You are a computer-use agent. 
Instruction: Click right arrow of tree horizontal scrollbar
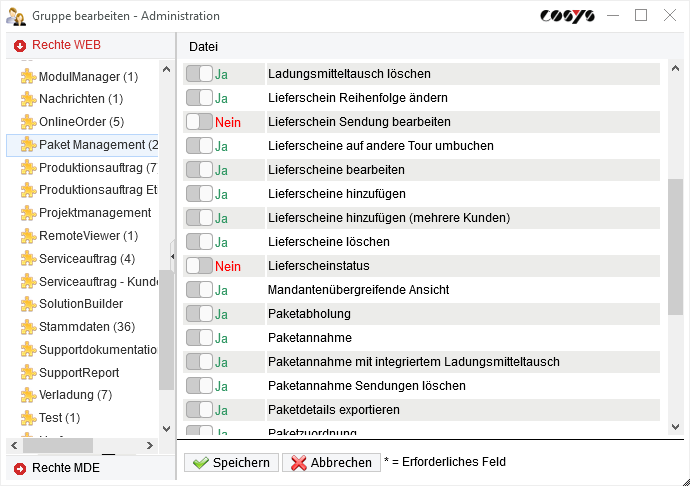(x=150, y=446)
